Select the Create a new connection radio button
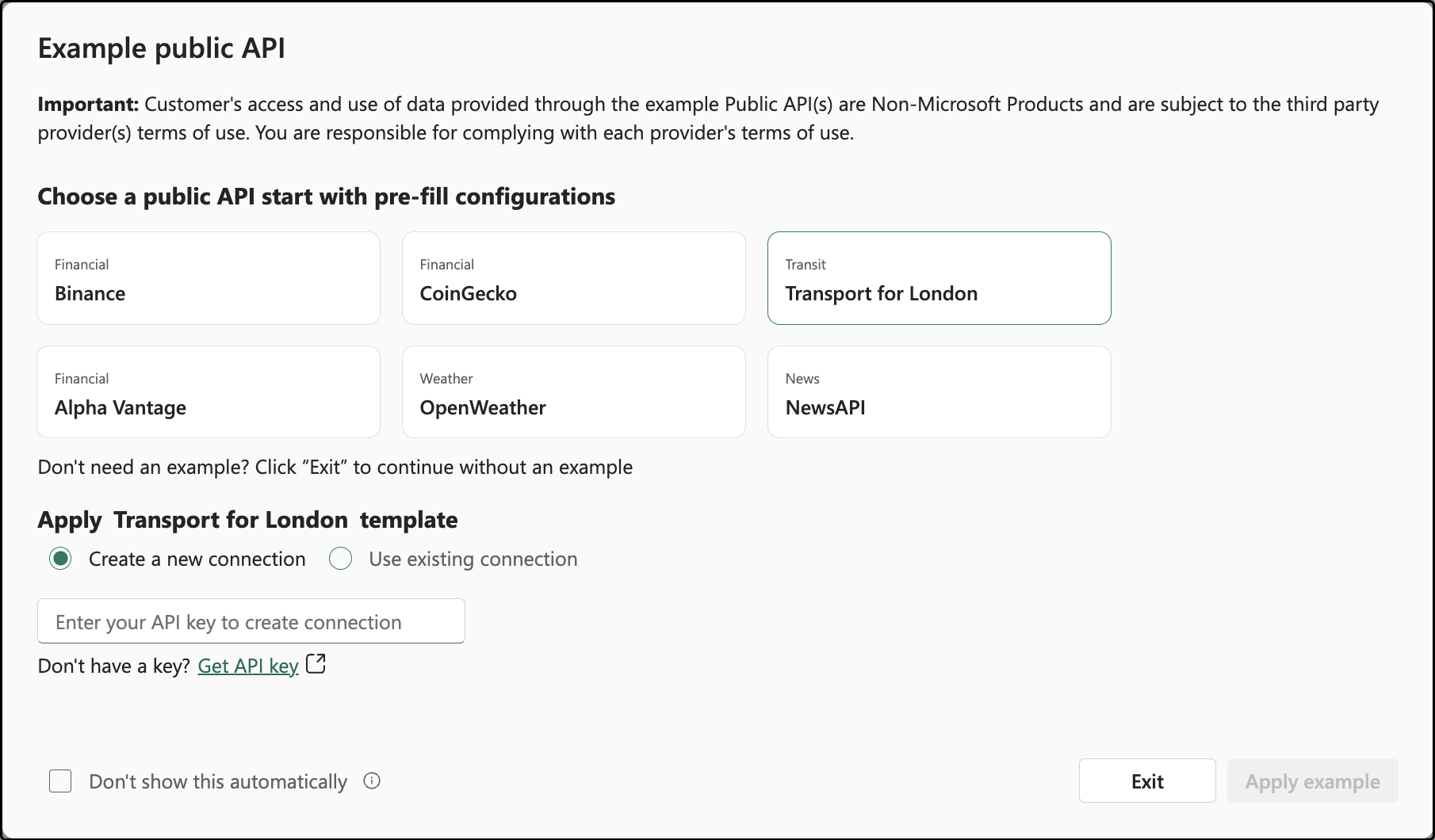The width and height of the screenshot is (1435, 840). tap(61, 559)
